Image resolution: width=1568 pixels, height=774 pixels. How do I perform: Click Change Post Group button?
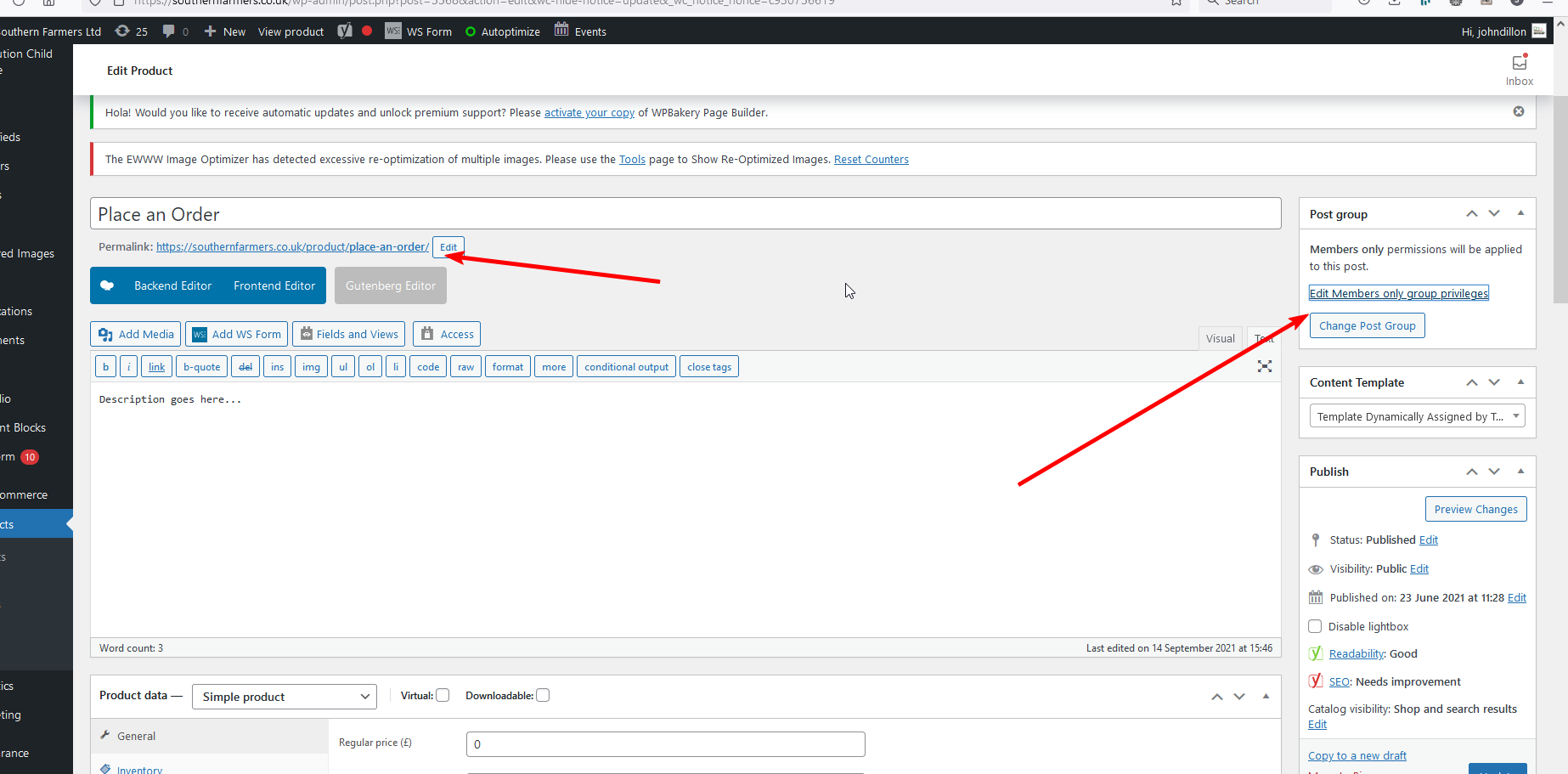pos(1367,325)
